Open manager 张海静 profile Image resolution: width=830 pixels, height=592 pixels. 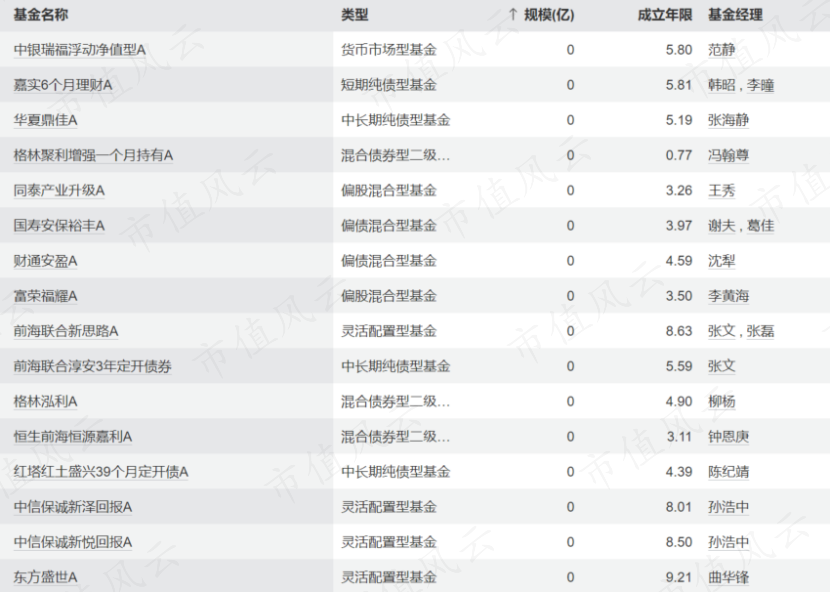728,120
